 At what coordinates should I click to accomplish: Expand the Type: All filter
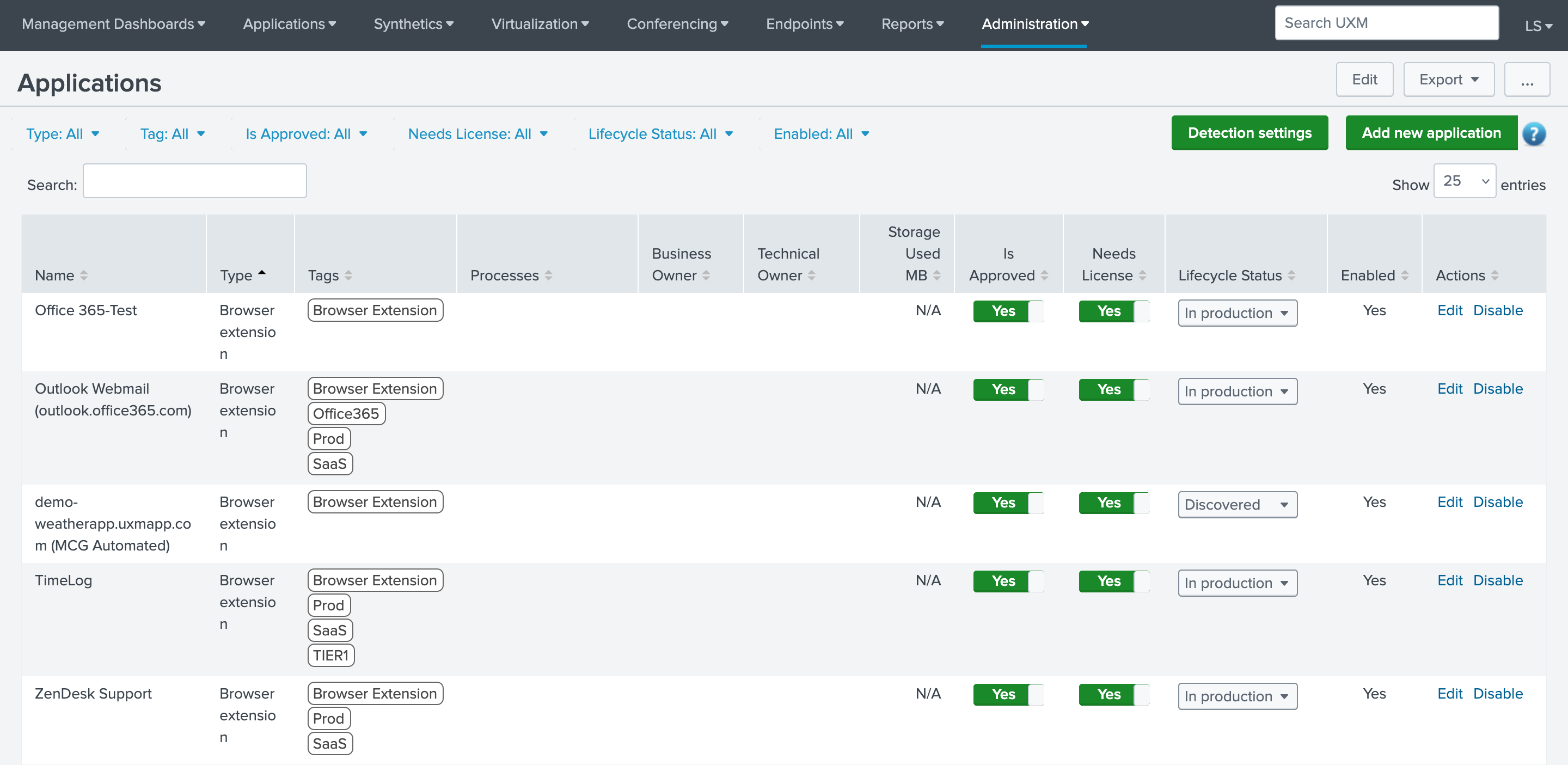pos(62,134)
